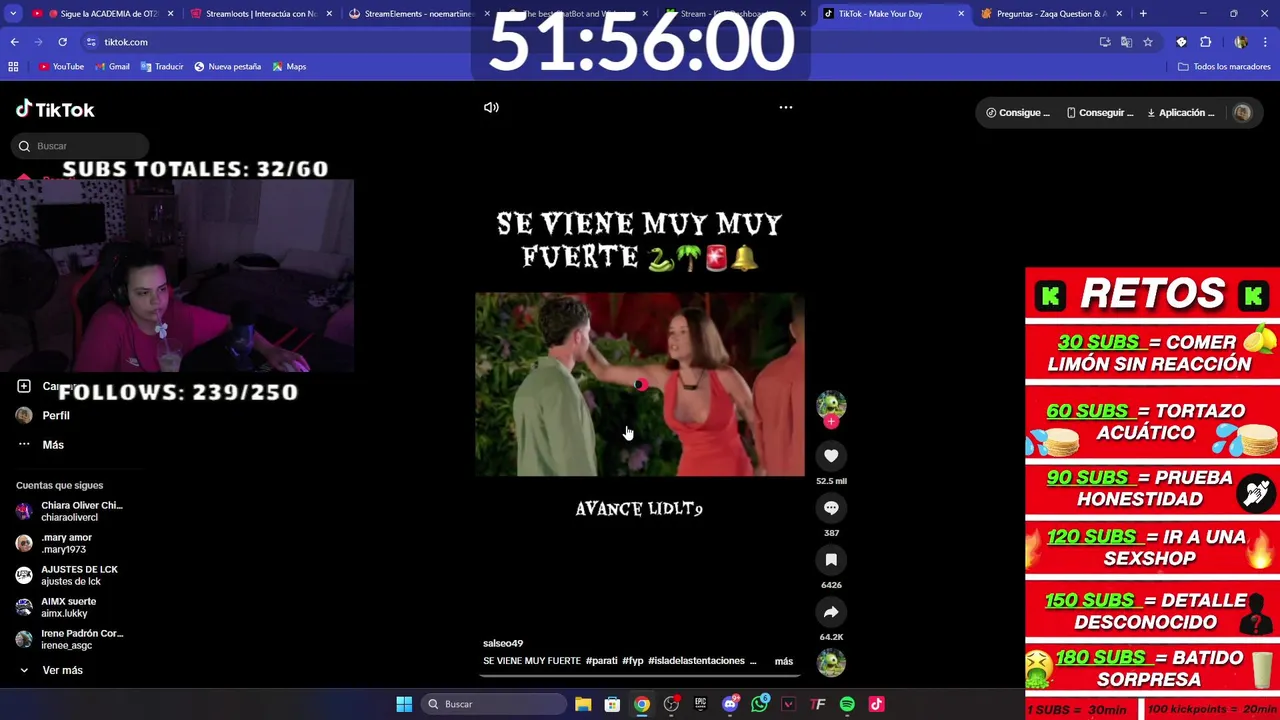Open 'Todos los marcadores' folder
Image resolution: width=1280 pixels, height=720 pixels.
pyautogui.click(x=1224, y=67)
